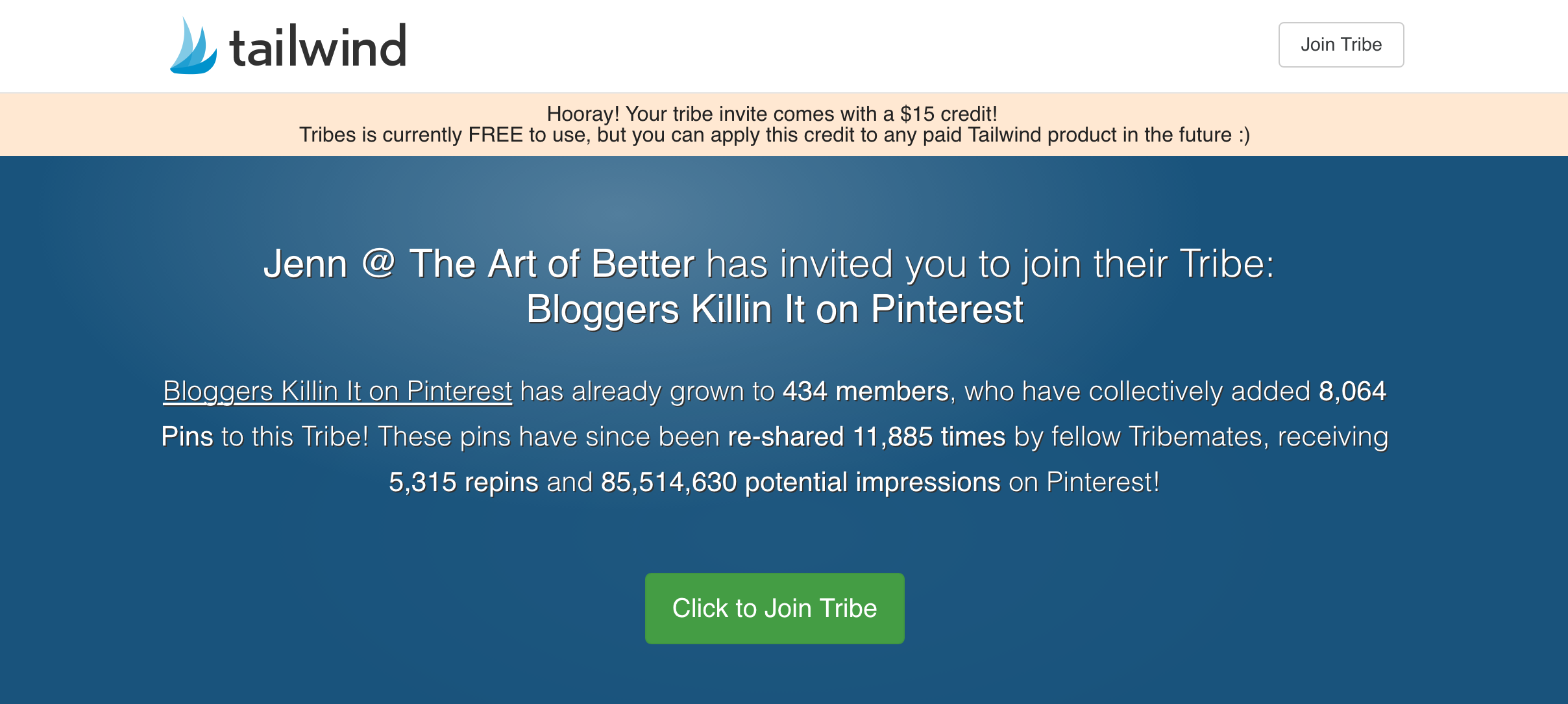Screen dimensions: 1568x704
Task: Click the bold 434 members text
Action: point(865,391)
